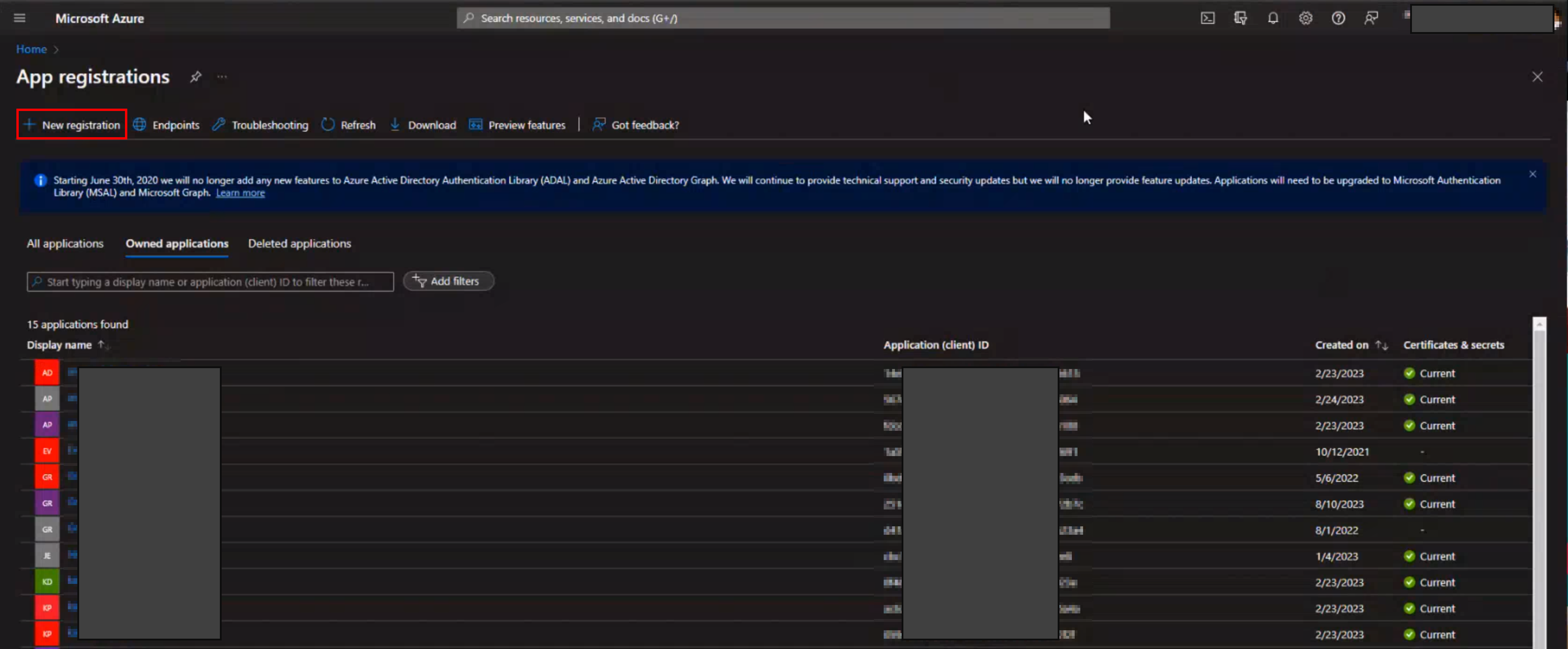Screen dimensions: 1568x649
Task: Focus the display name filter box
Action: 210,281
